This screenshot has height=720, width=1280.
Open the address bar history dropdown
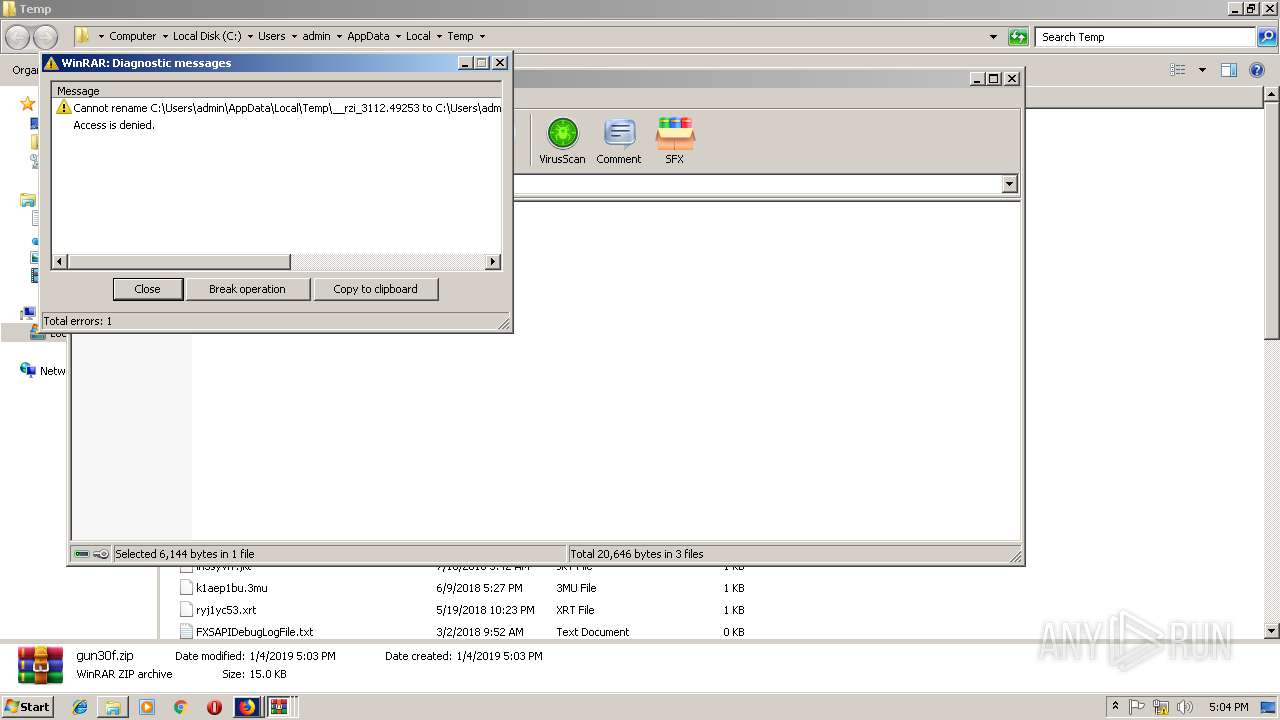[x=993, y=37]
